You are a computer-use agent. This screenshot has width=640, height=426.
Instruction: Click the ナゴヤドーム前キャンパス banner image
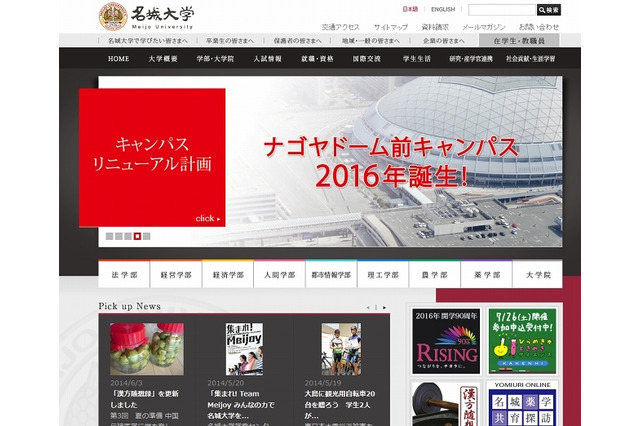pyautogui.click(x=393, y=161)
